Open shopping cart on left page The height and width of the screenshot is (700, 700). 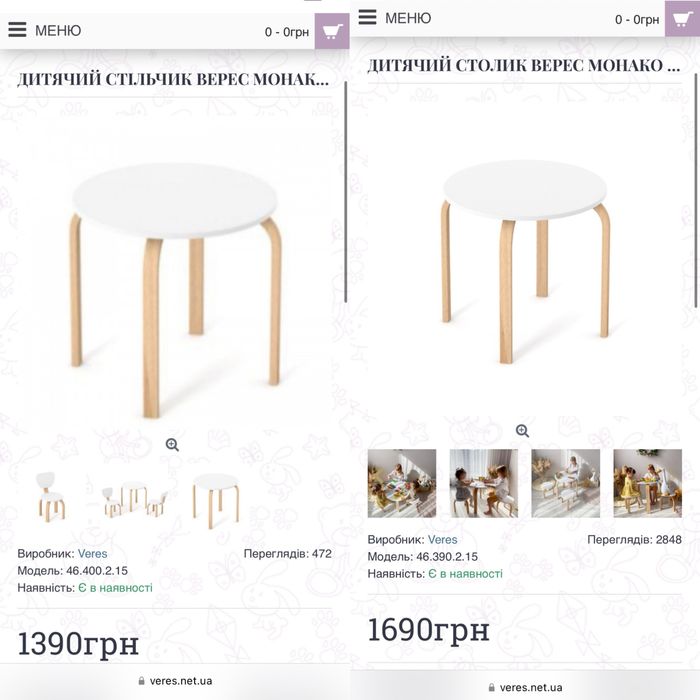pyautogui.click(x=332, y=31)
